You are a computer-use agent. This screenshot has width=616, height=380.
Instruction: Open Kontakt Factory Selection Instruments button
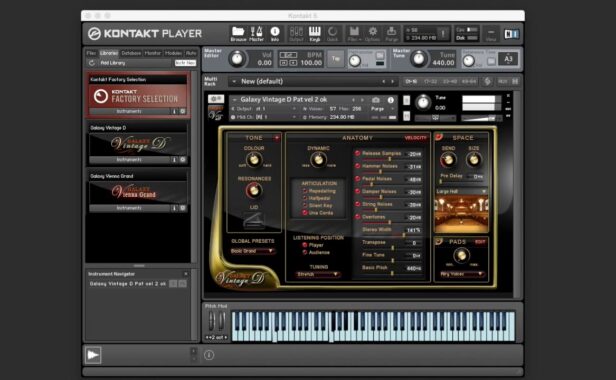tap(129, 112)
